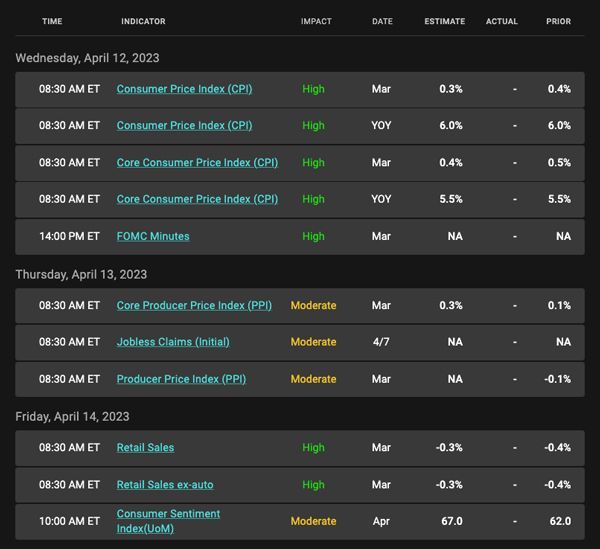Viewport: 600px width, 549px height.
Task: Click the IMPACT column header
Action: (316, 21)
